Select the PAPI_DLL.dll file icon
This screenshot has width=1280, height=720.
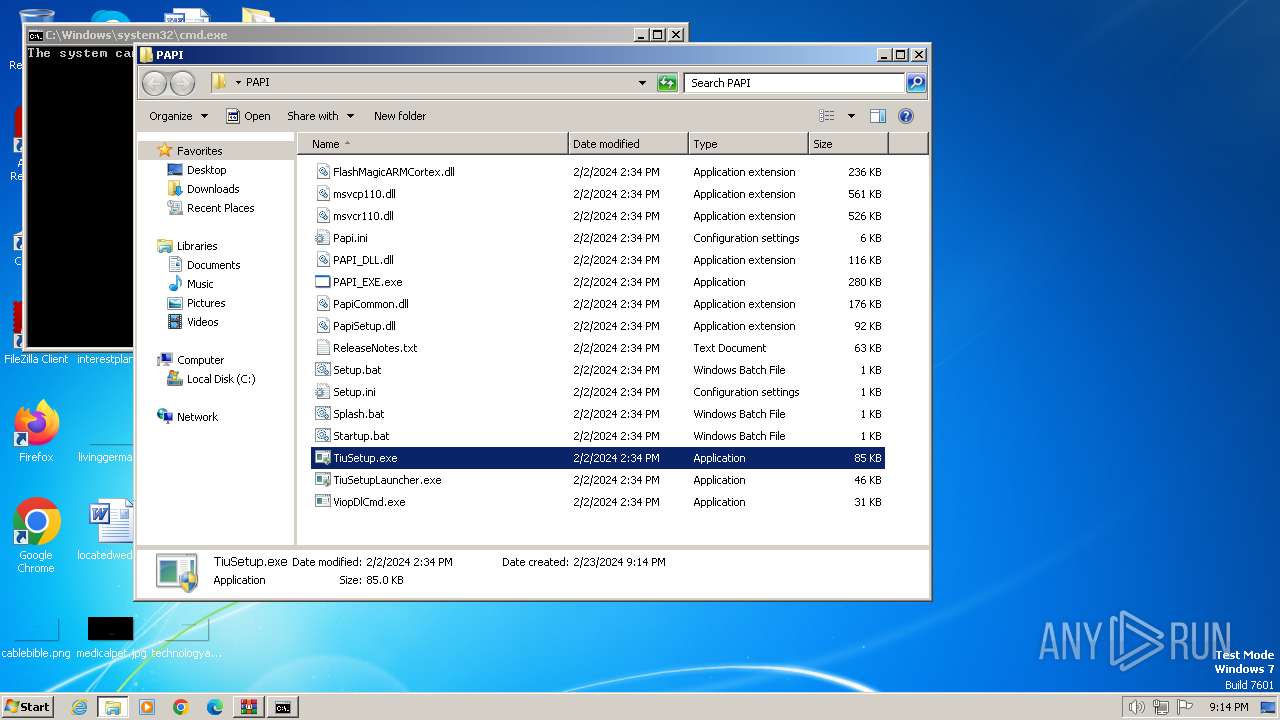point(323,260)
